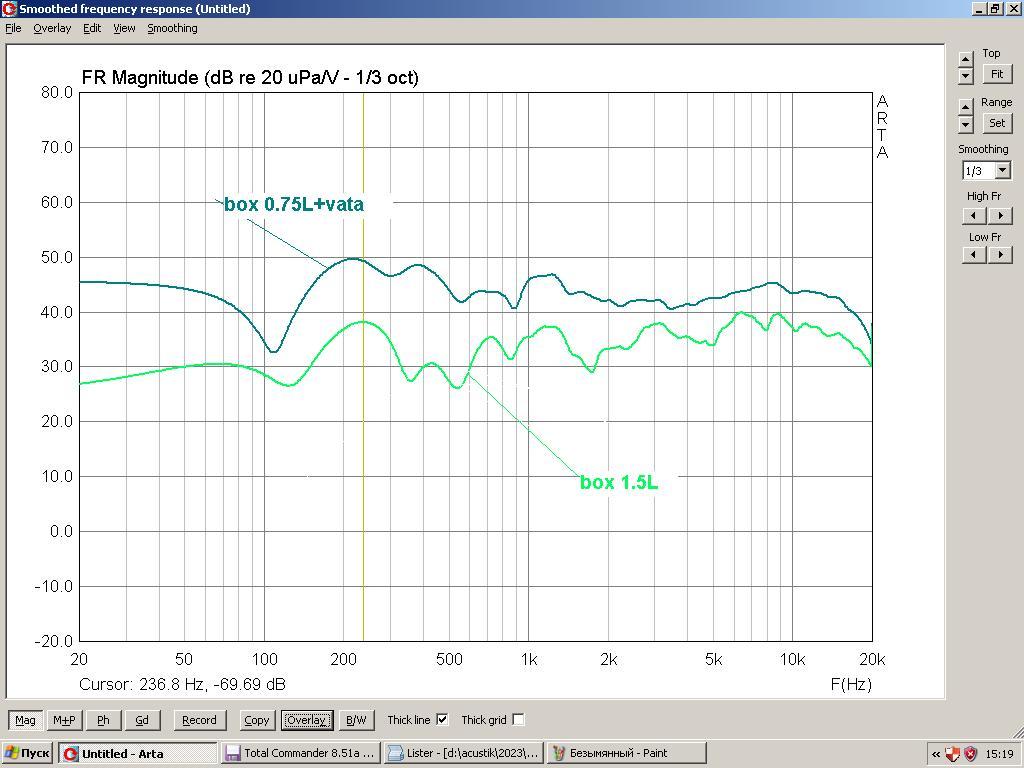Click Low Fr left arrow
The width and height of the screenshot is (1024, 768).
[x=974, y=255]
